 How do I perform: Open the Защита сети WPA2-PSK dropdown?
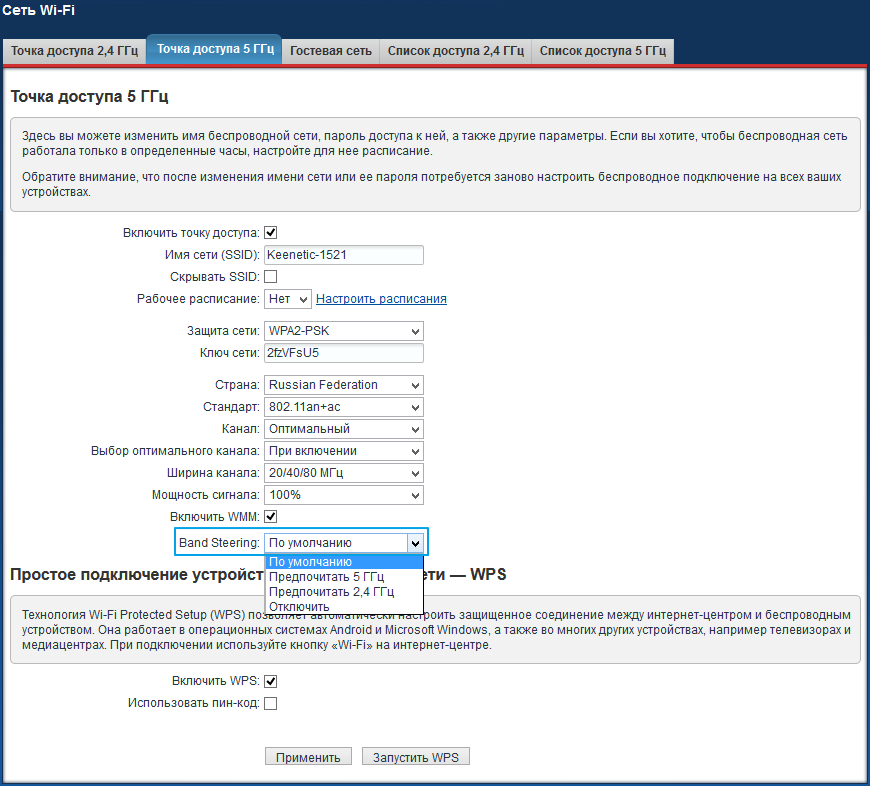pyautogui.click(x=343, y=331)
